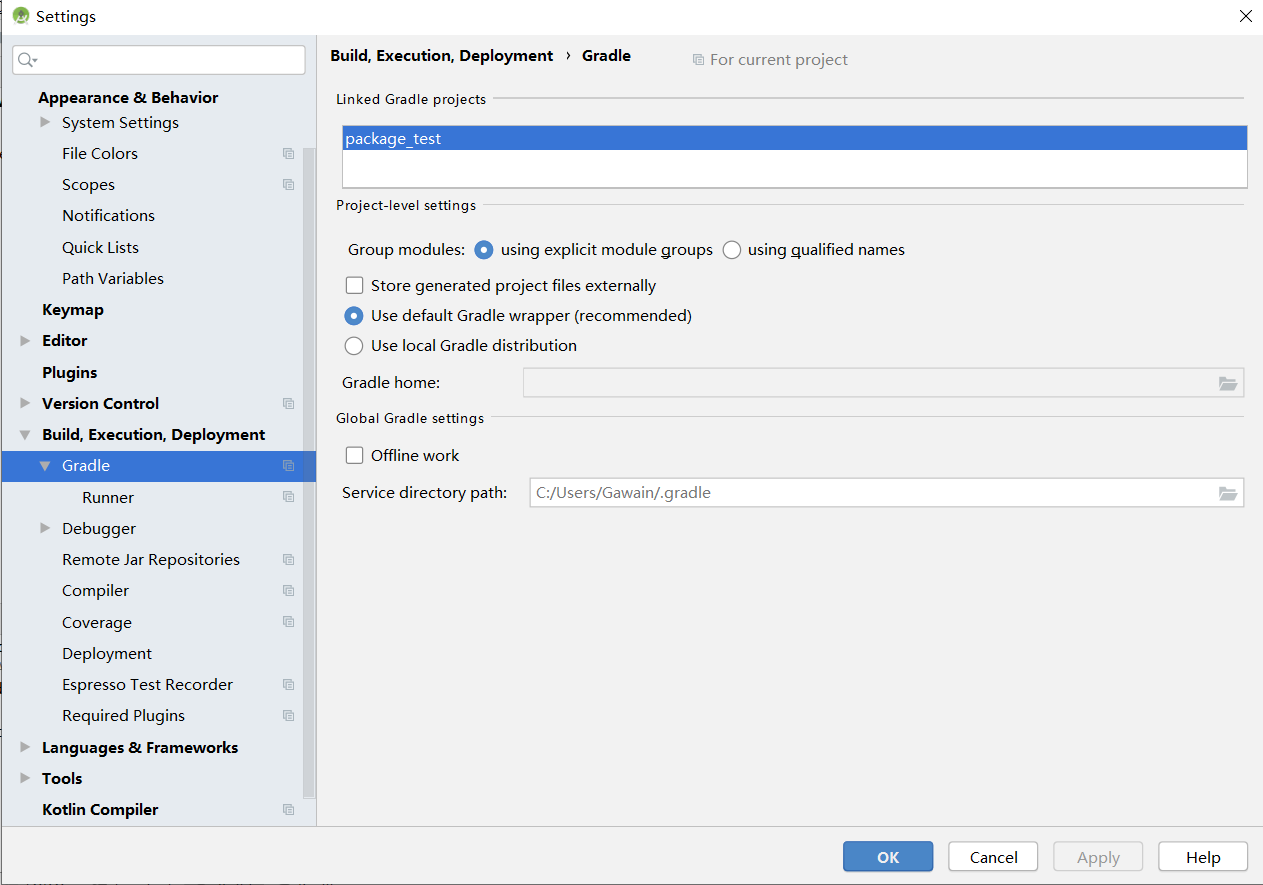The image size is (1263, 885).
Task: Enable Offline work checkbox
Action: (x=354, y=456)
